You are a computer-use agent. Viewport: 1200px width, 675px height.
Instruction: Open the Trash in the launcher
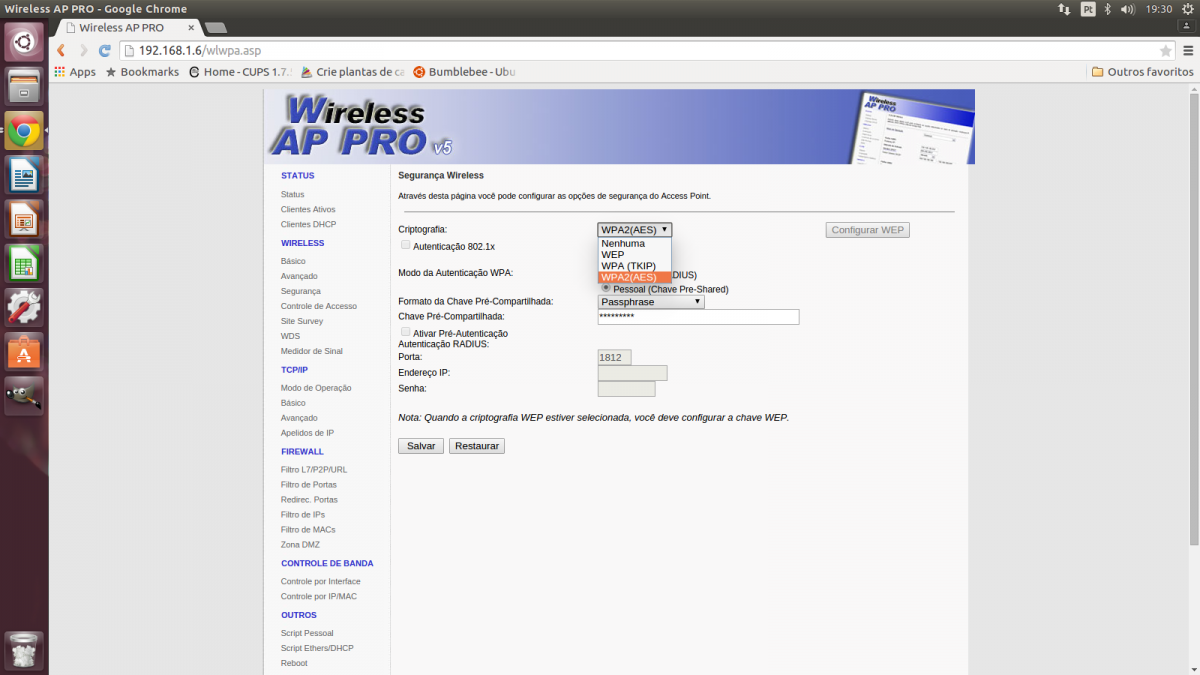(24, 650)
